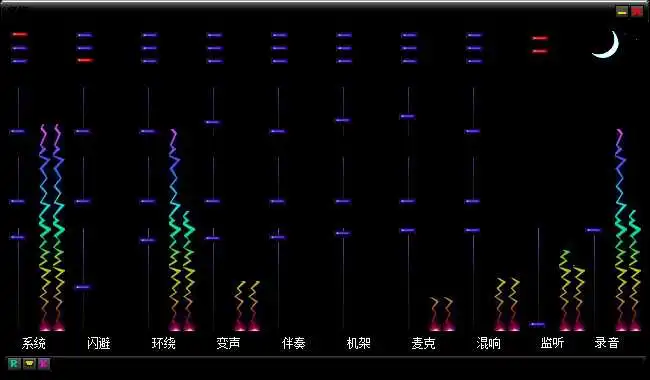This screenshot has height=380, width=650.
Task: Click the middle slider handle in 机架 column
Action: pyautogui.click(x=343, y=201)
